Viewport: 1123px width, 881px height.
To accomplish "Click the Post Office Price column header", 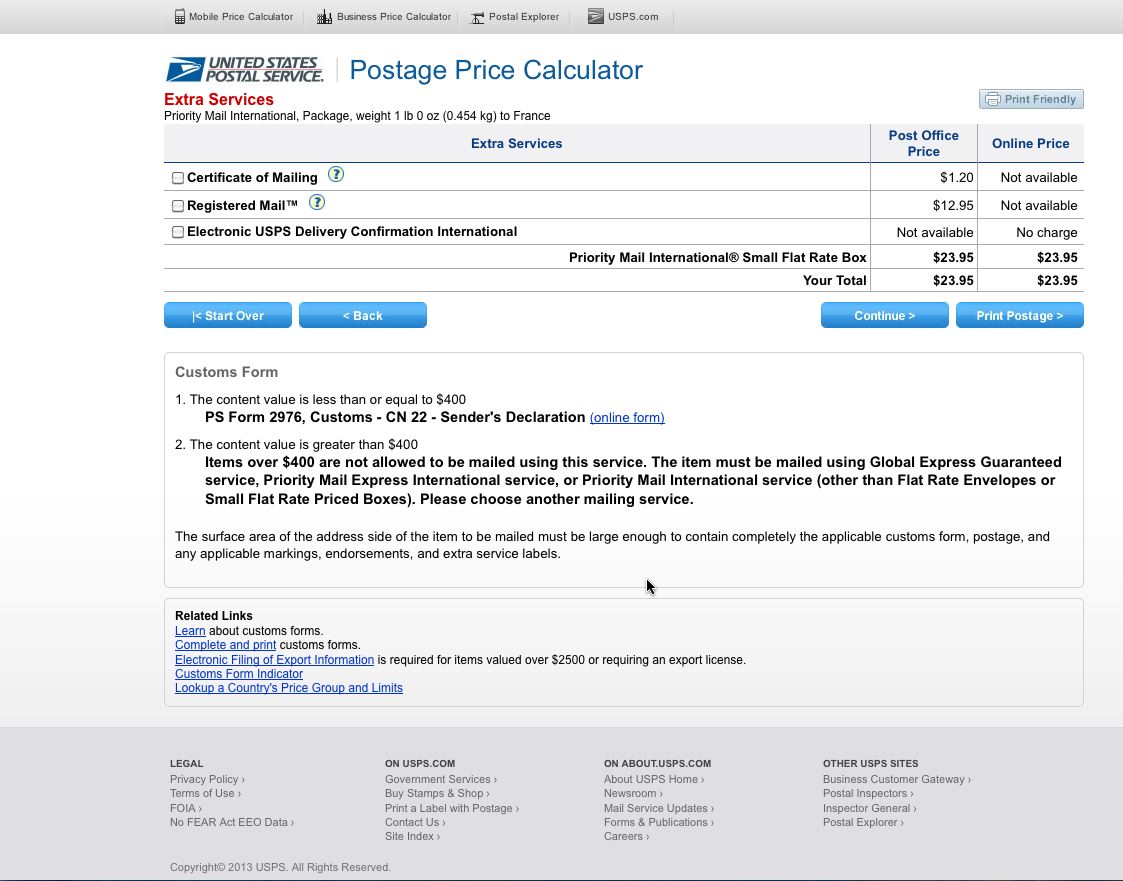I will 923,143.
